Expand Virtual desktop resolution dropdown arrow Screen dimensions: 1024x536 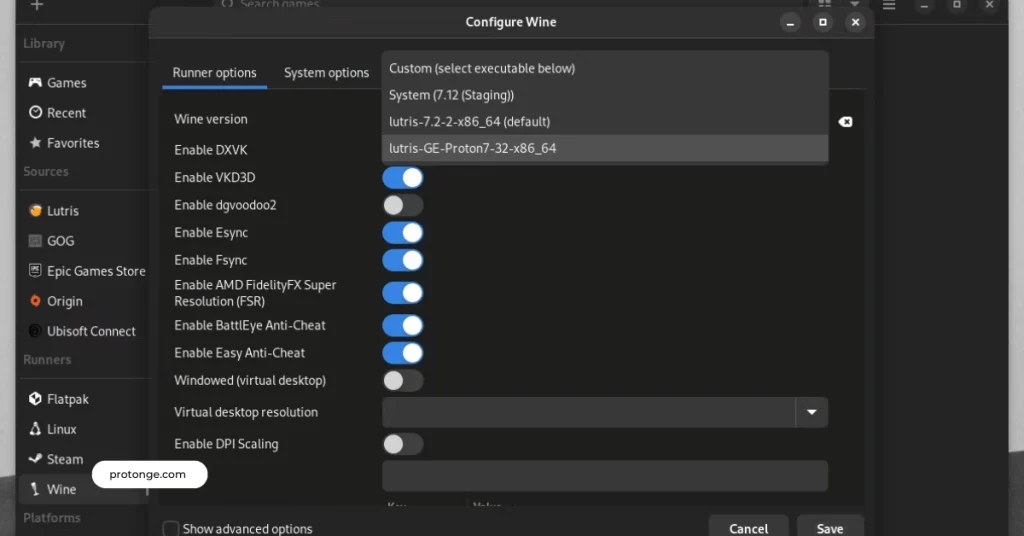coord(811,412)
